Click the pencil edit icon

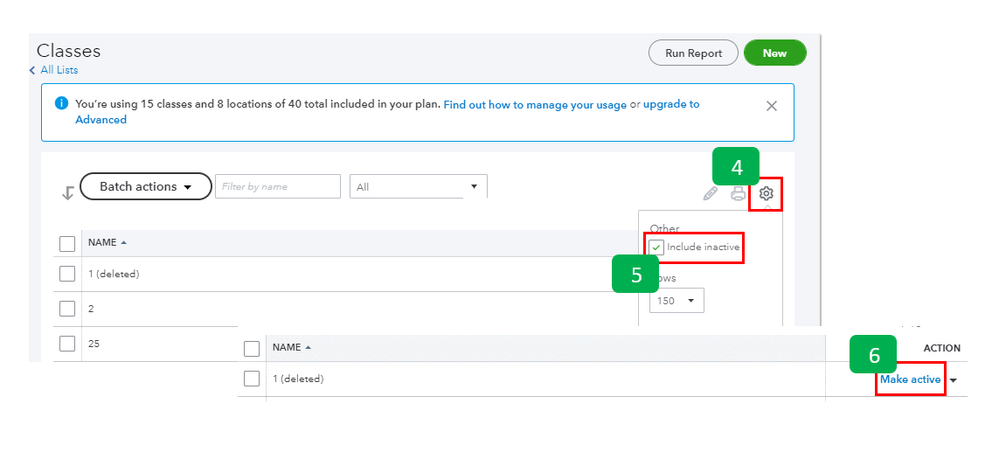click(710, 194)
